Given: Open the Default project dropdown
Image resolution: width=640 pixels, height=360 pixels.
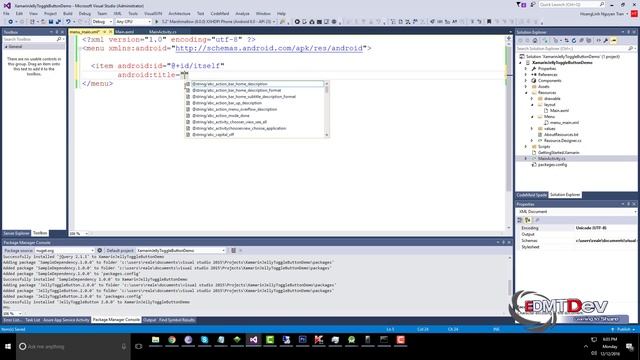Looking at the screenshot, I should (x=181, y=250).
